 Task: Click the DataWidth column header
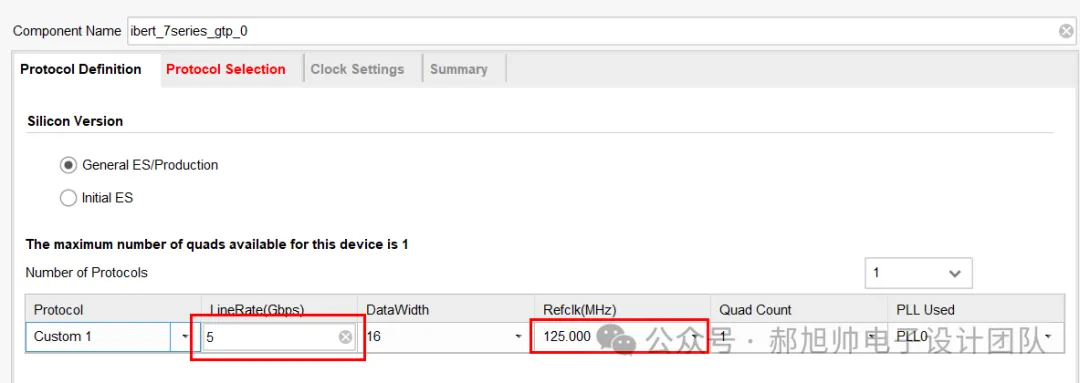(x=446, y=310)
